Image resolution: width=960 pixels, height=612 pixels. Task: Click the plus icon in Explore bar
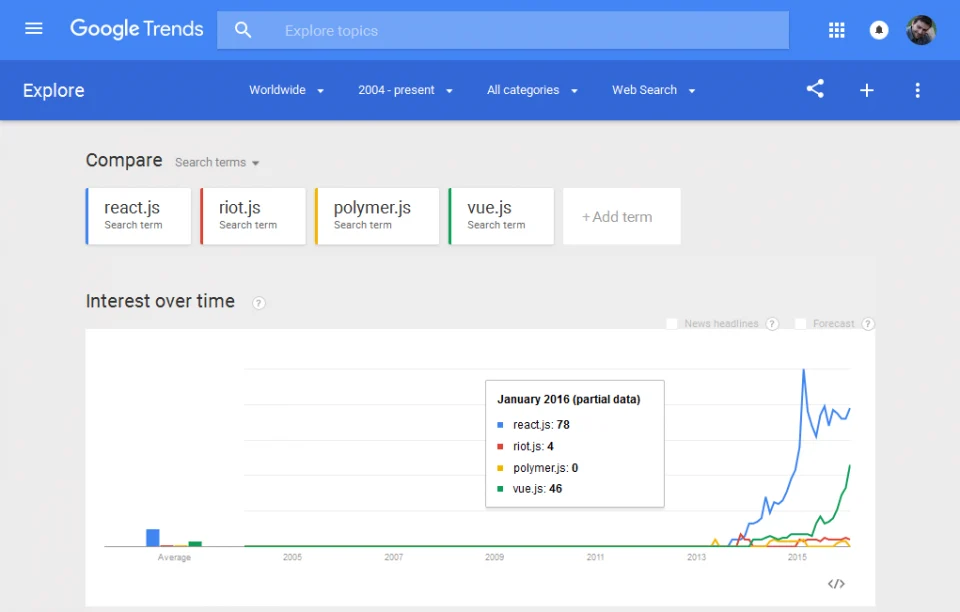867,90
